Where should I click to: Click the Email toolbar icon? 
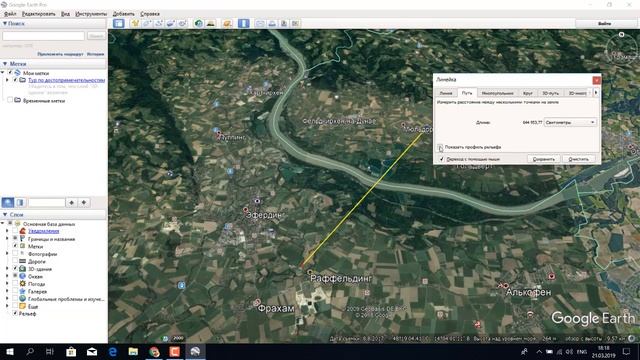pos(260,23)
